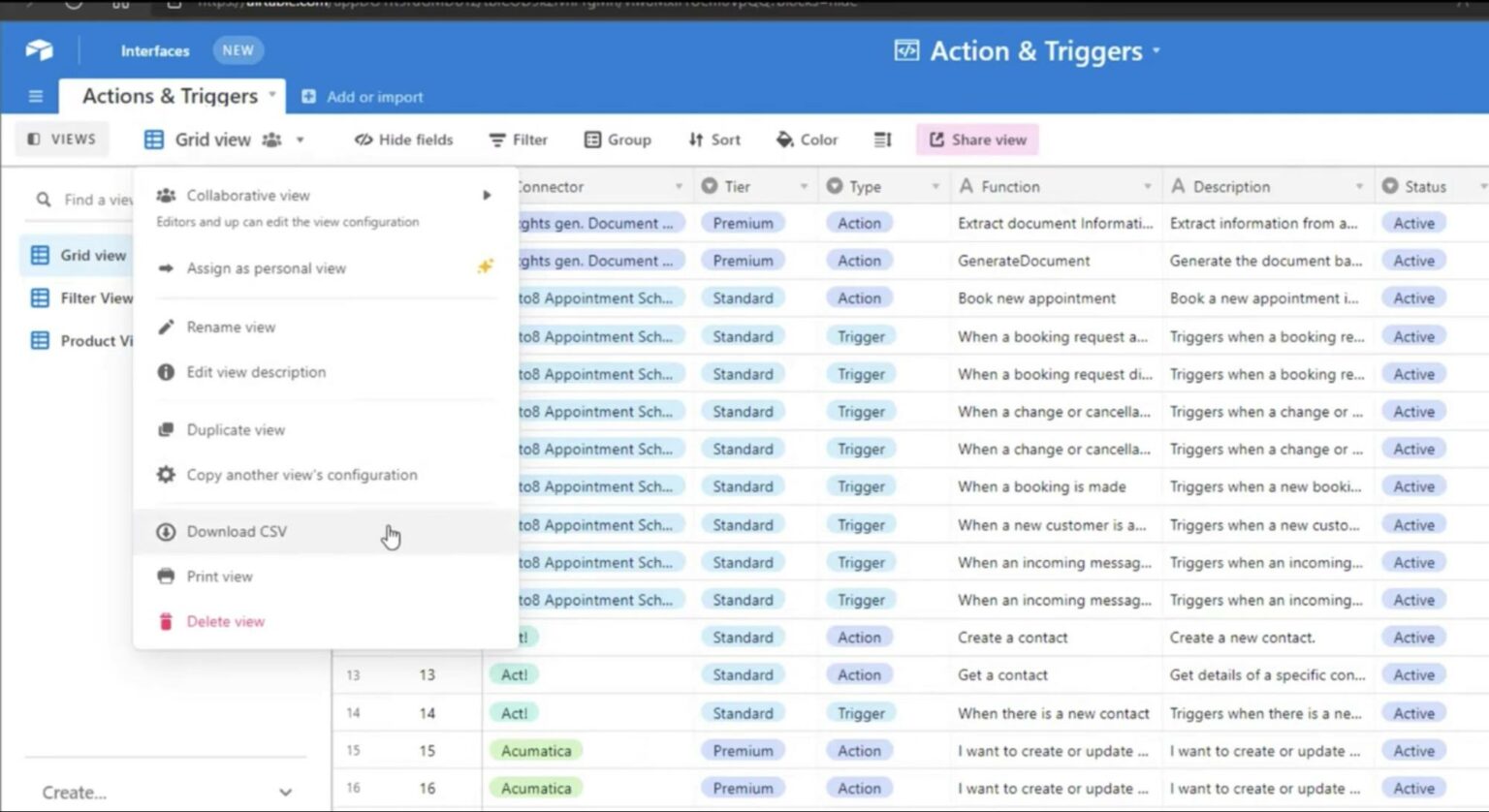Click the row height icon in the toolbar
This screenshot has width=1489, height=812.
[x=880, y=139]
